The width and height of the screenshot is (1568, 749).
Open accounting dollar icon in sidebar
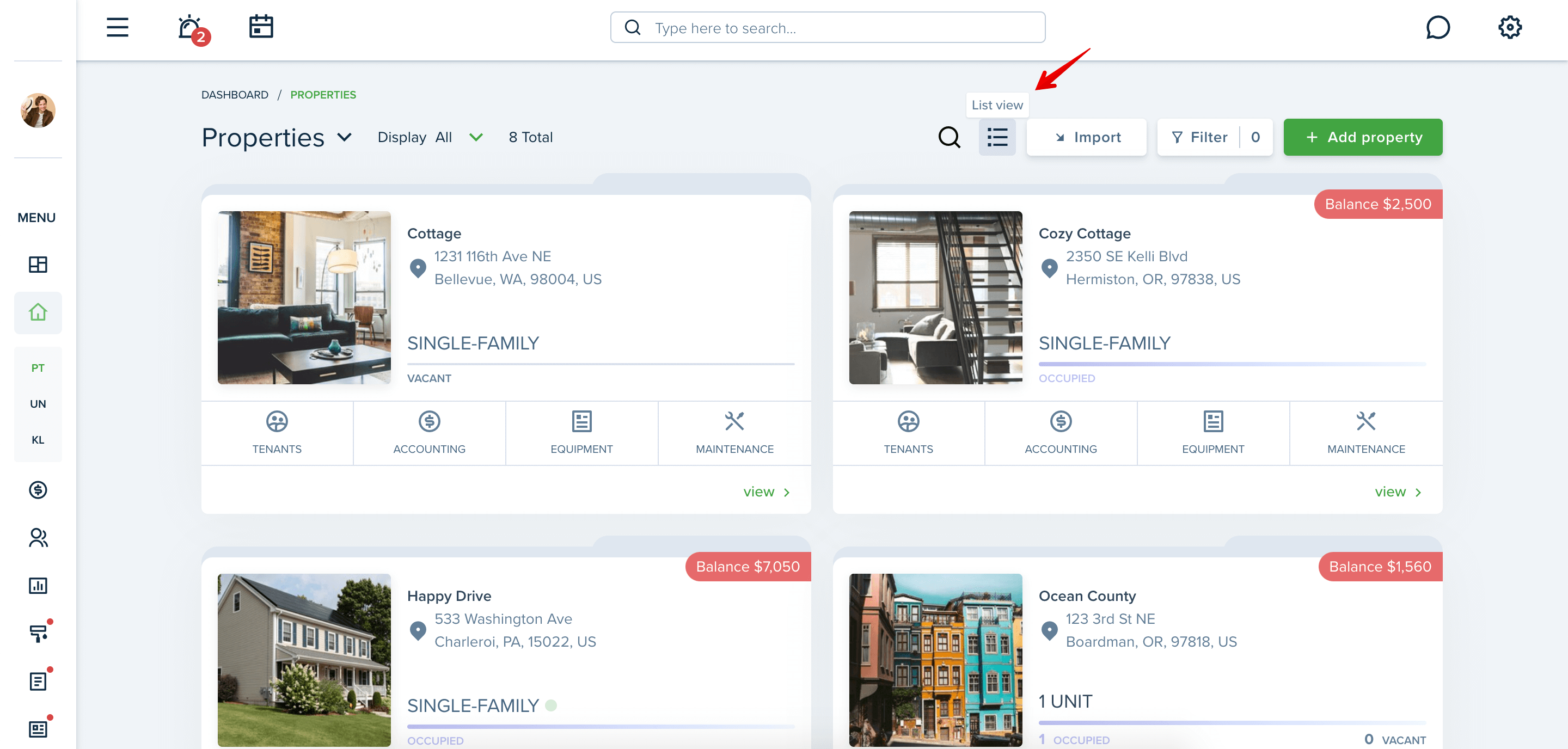pos(38,490)
